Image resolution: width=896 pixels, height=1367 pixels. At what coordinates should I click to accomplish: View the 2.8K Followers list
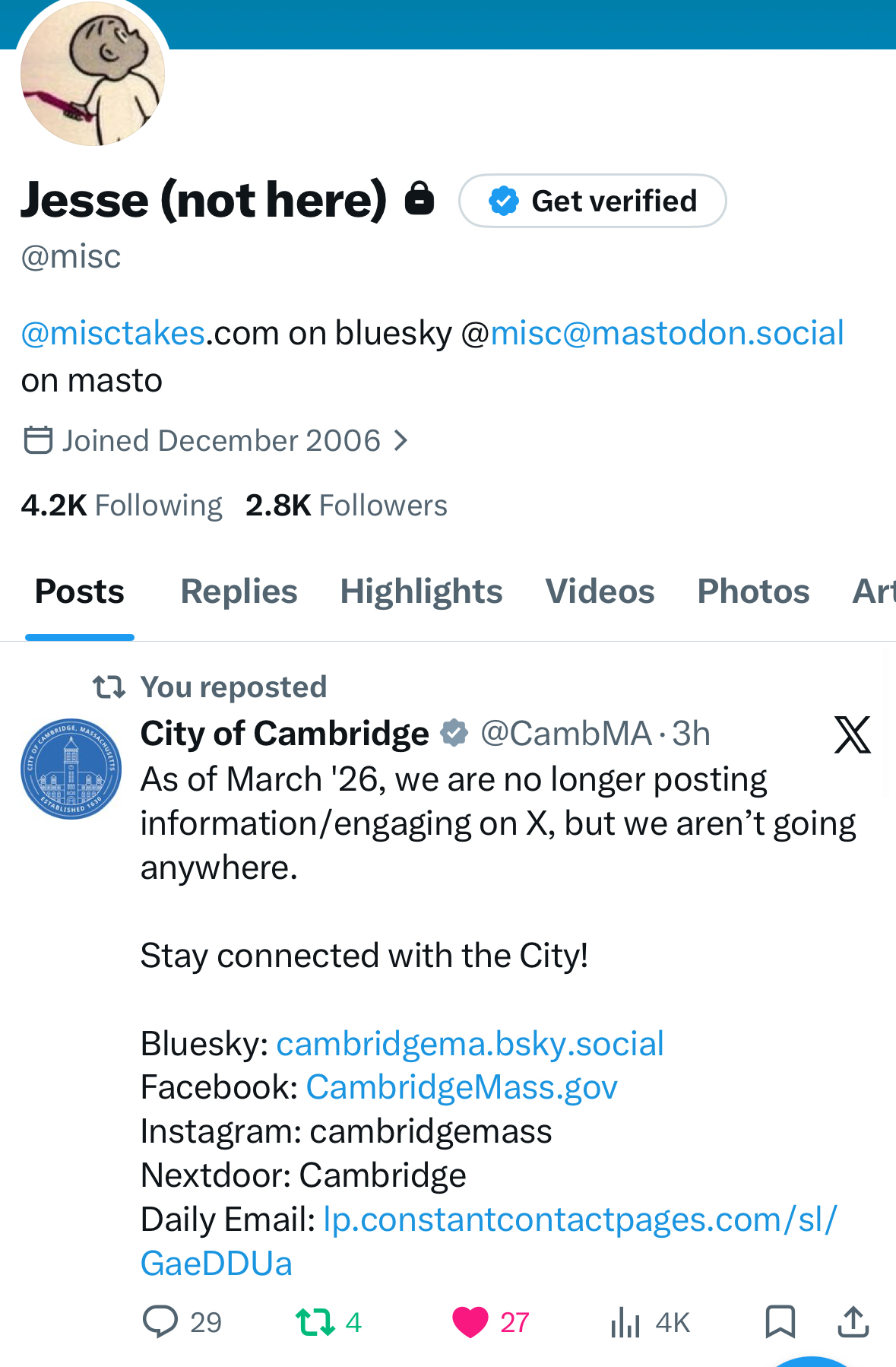[347, 506]
